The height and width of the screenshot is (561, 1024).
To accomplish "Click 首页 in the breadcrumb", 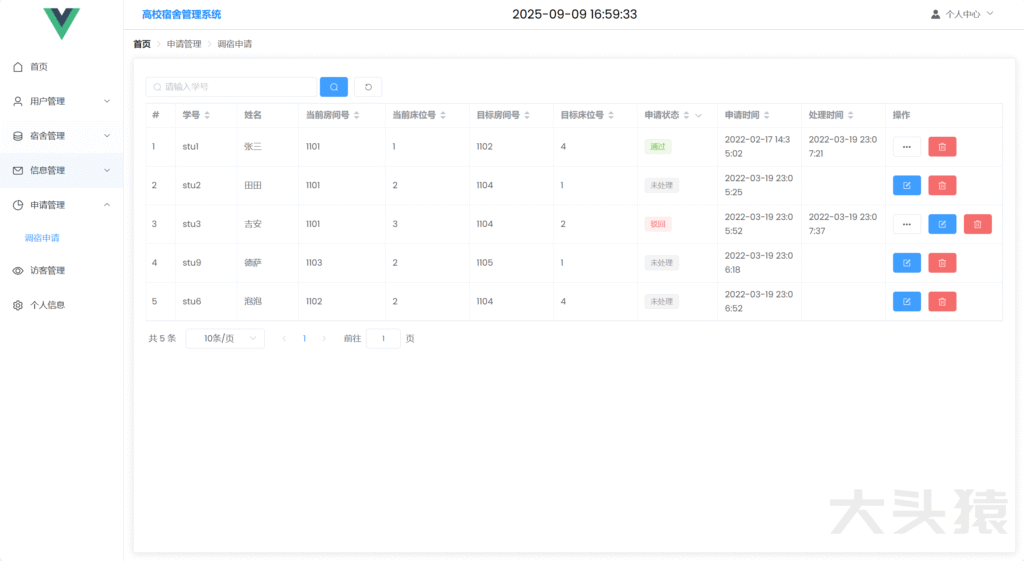I will [x=142, y=44].
